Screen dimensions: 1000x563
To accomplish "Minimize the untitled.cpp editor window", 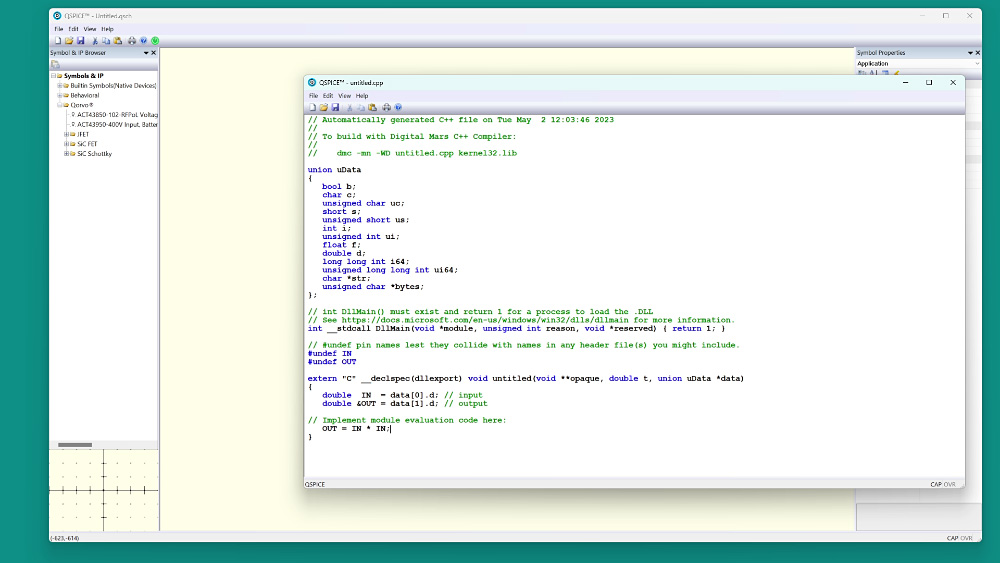I will (x=906, y=83).
